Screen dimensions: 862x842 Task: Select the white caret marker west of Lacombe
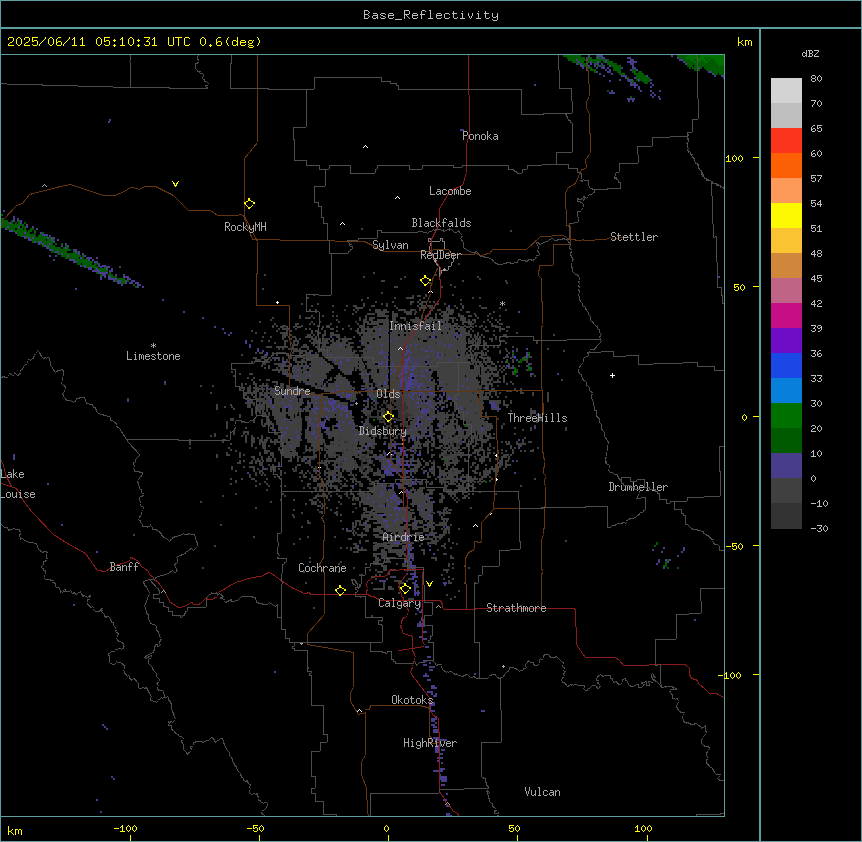pyautogui.click(x=397, y=197)
